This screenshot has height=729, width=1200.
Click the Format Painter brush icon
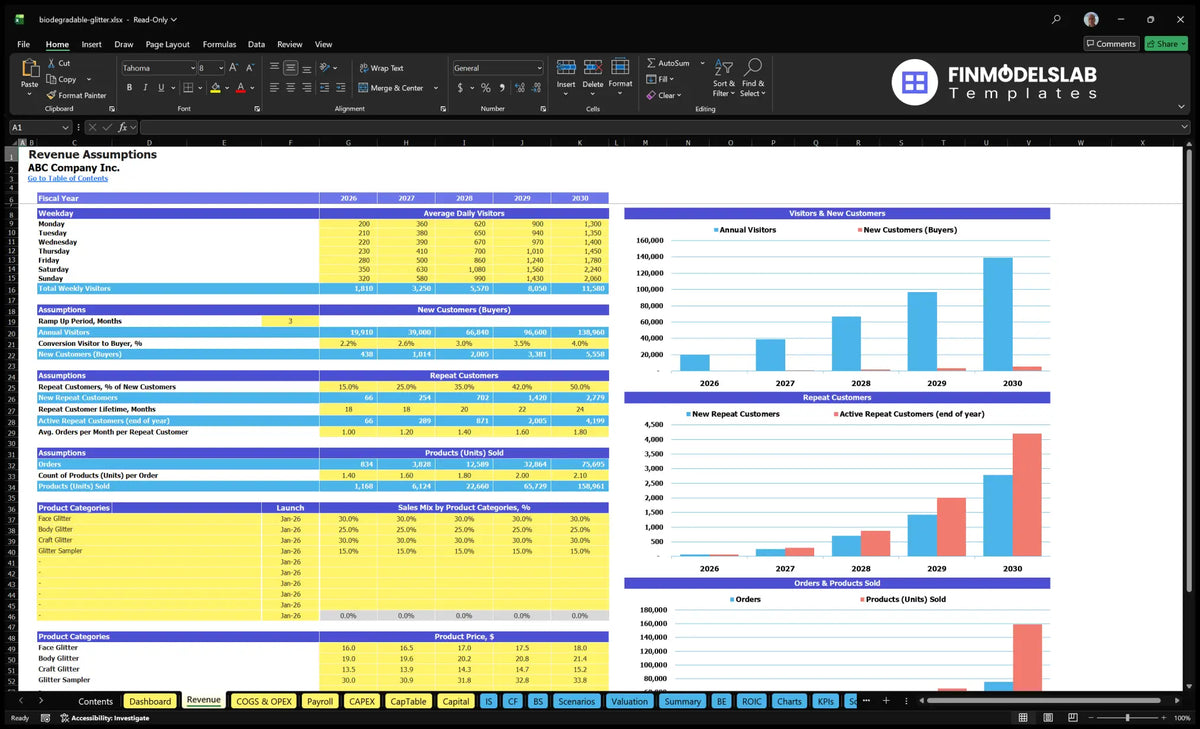pos(51,95)
